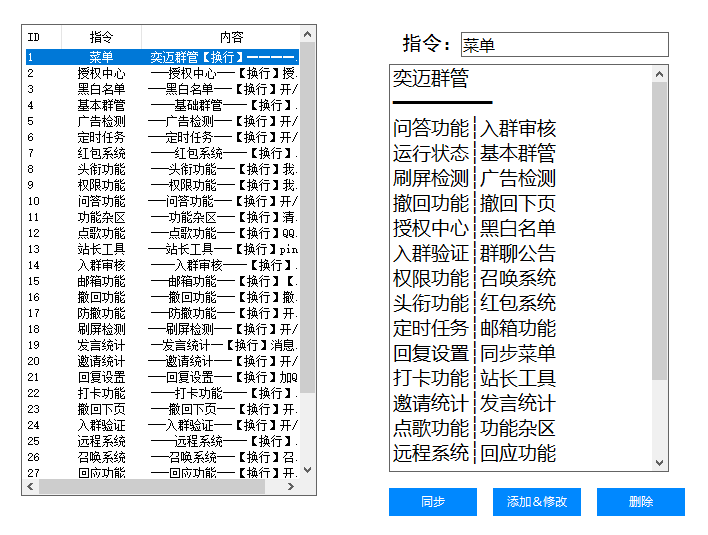Click the 删除 button

[x=640, y=502]
